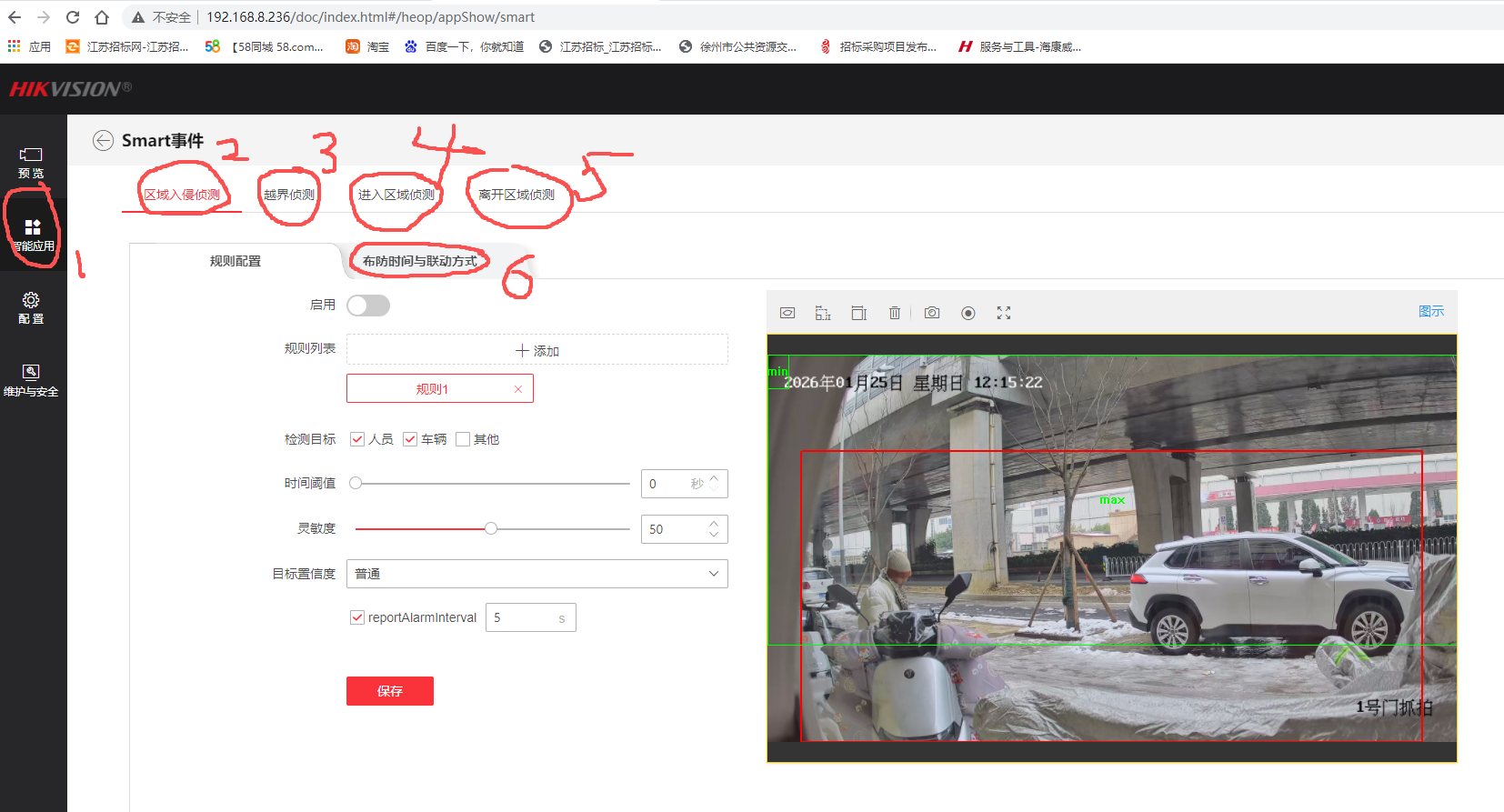Click the 图示 link
This screenshot has height=812, width=1504.
(x=1430, y=311)
